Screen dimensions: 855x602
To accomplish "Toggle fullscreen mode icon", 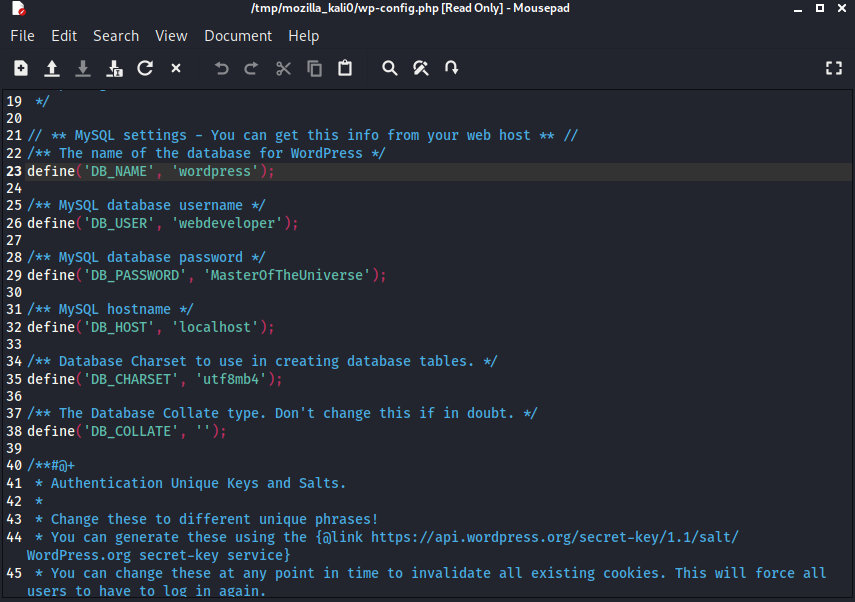I will (x=833, y=68).
